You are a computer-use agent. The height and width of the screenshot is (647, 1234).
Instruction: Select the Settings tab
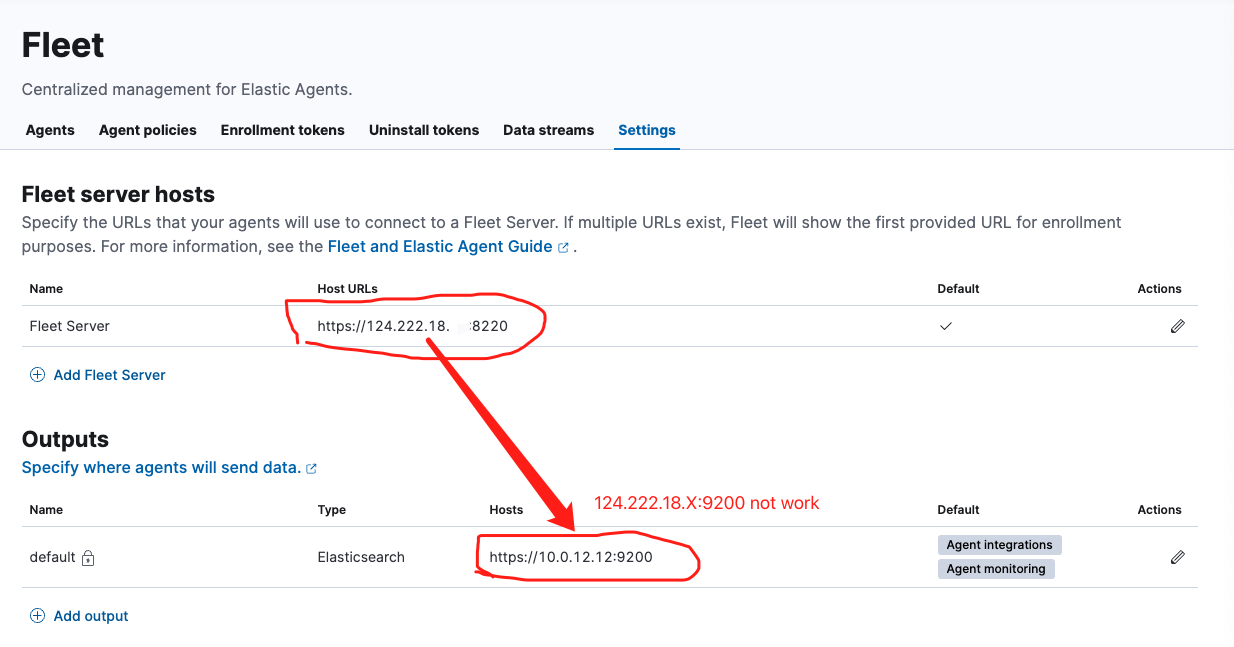coord(647,130)
